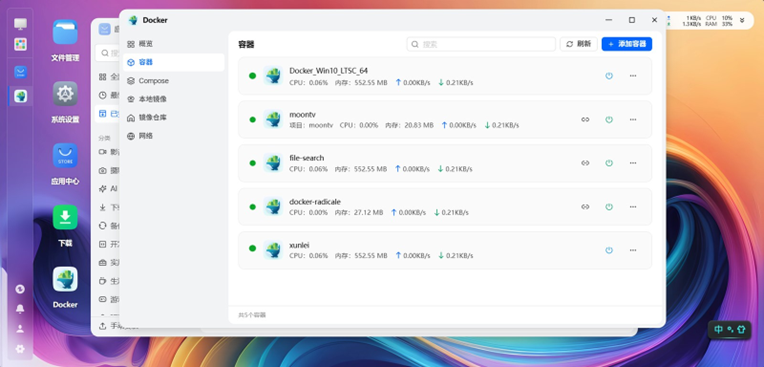Screen dimensions: 764x367
Task: Open the colorful app grid dock icon
Action: [x=20, y=44]
